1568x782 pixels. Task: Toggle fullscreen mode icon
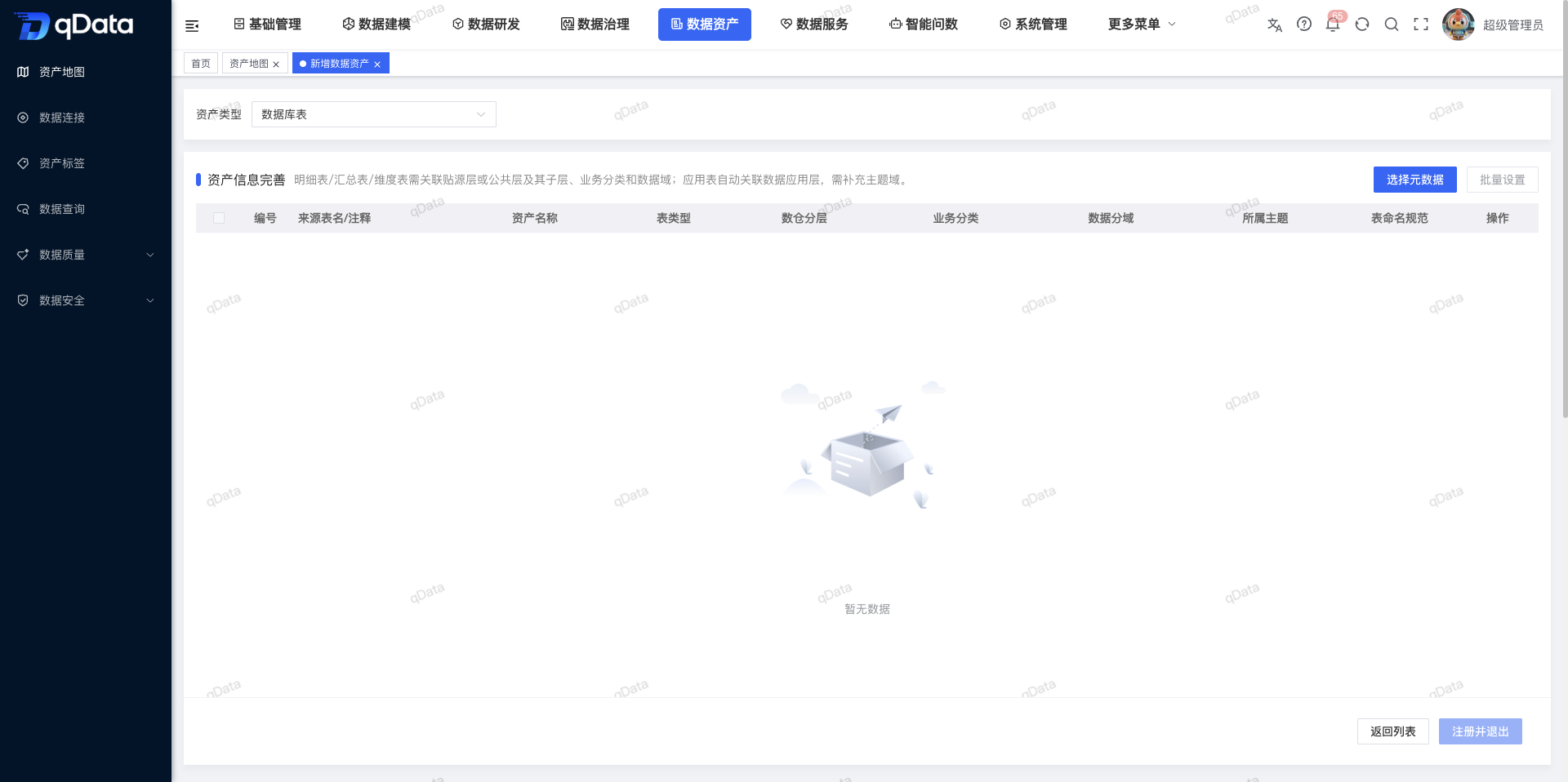coord(1421,24)
